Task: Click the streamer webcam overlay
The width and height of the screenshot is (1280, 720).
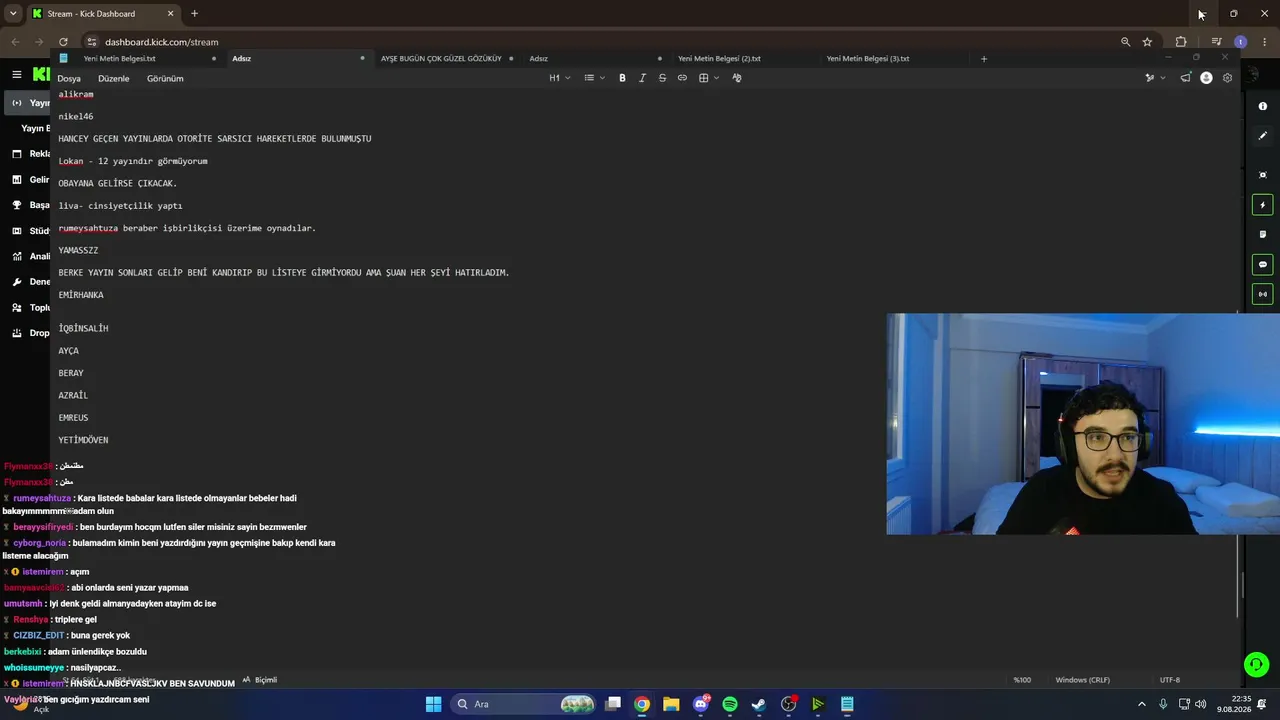Action: (x=1083, y=424)
